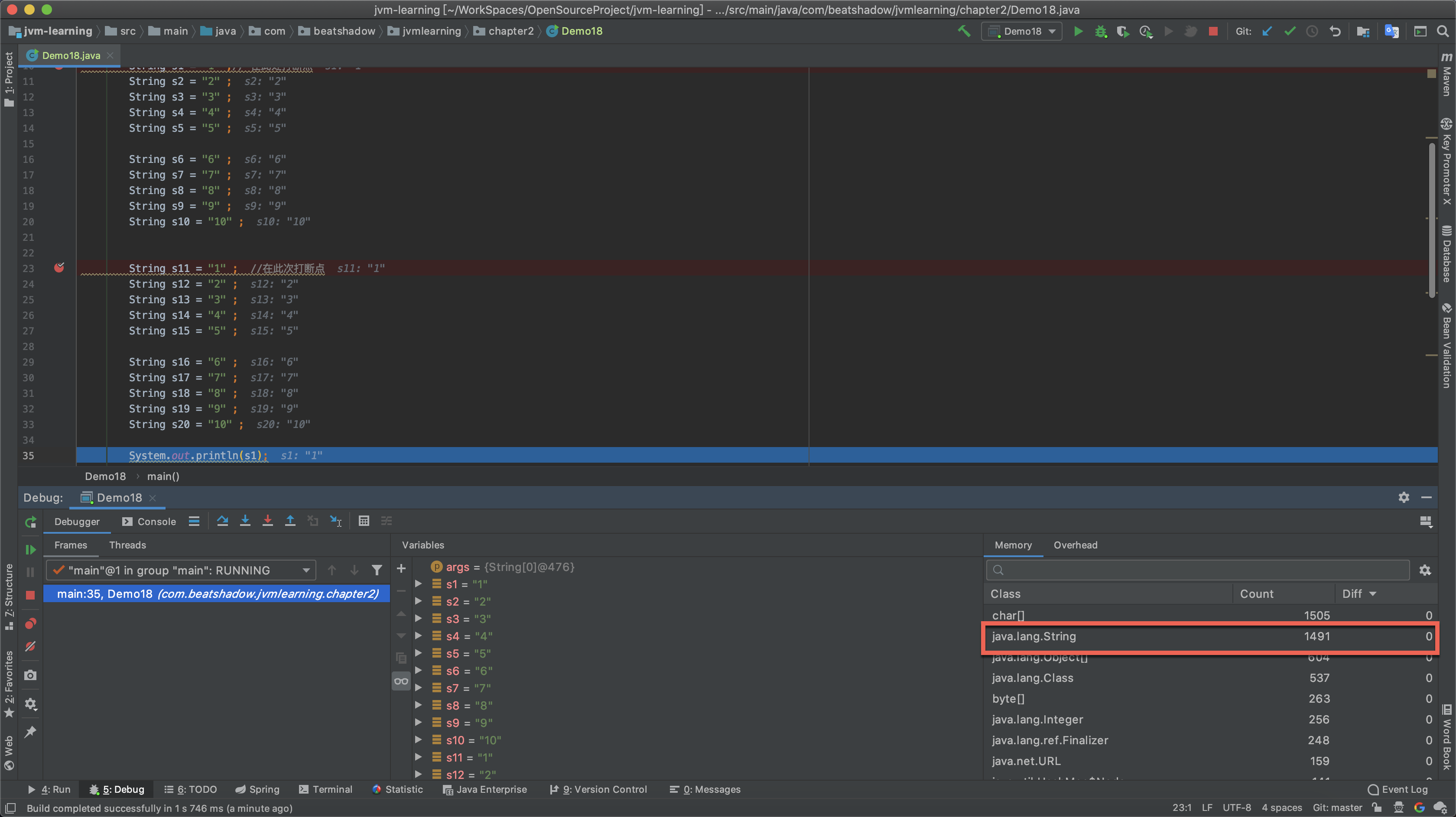The height and width of the screenshot is (817, 1456).
Task: Open the Terminal tool window
Action: (x=325, y=789)
